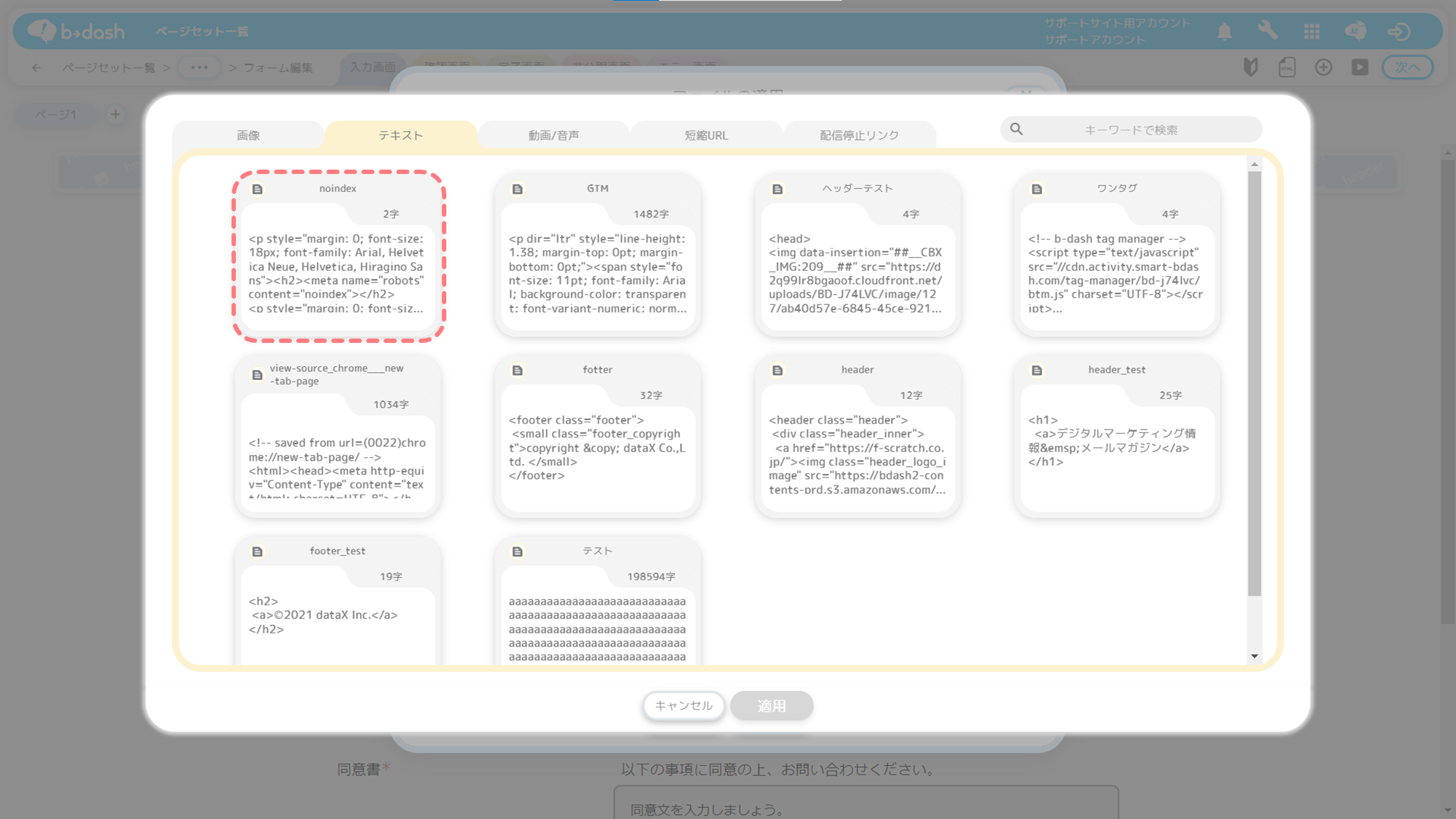Viewport: 1456px width, 819px height.
Task: Select the noindex text card
Action: coord(338,256)
